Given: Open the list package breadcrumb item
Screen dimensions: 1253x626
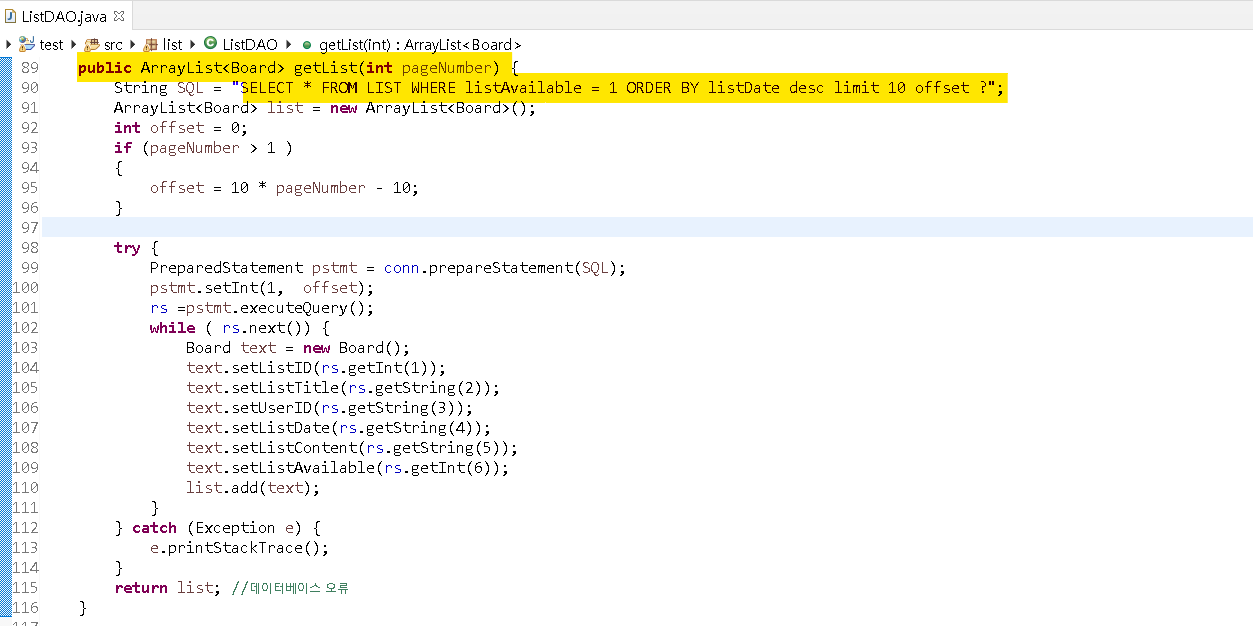Looking at the screenshot, I should 172,44.
